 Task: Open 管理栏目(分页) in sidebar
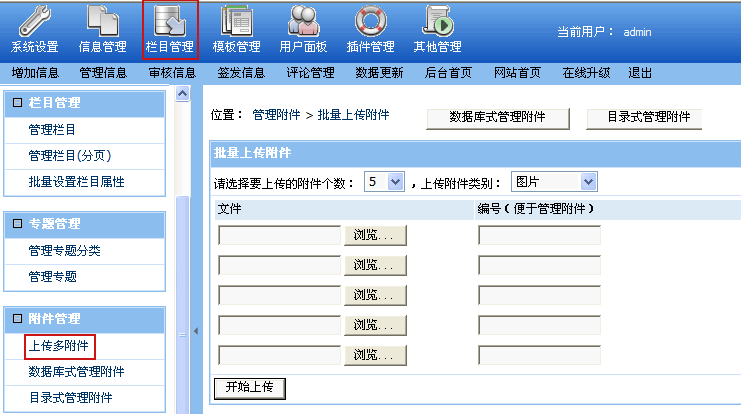[70, 155]
